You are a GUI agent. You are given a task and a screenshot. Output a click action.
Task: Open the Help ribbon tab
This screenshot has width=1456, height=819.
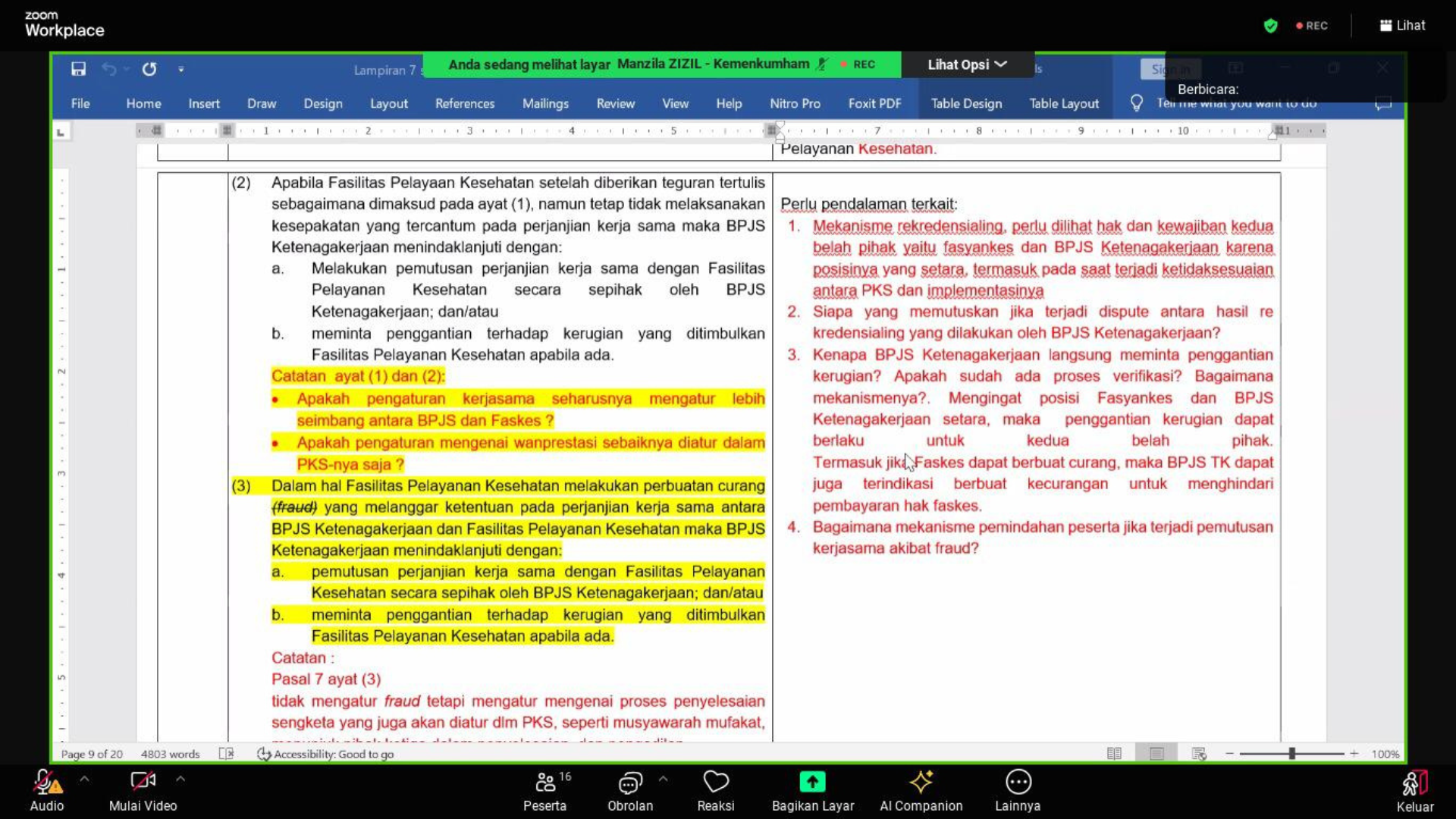click(x=729, y=103)
